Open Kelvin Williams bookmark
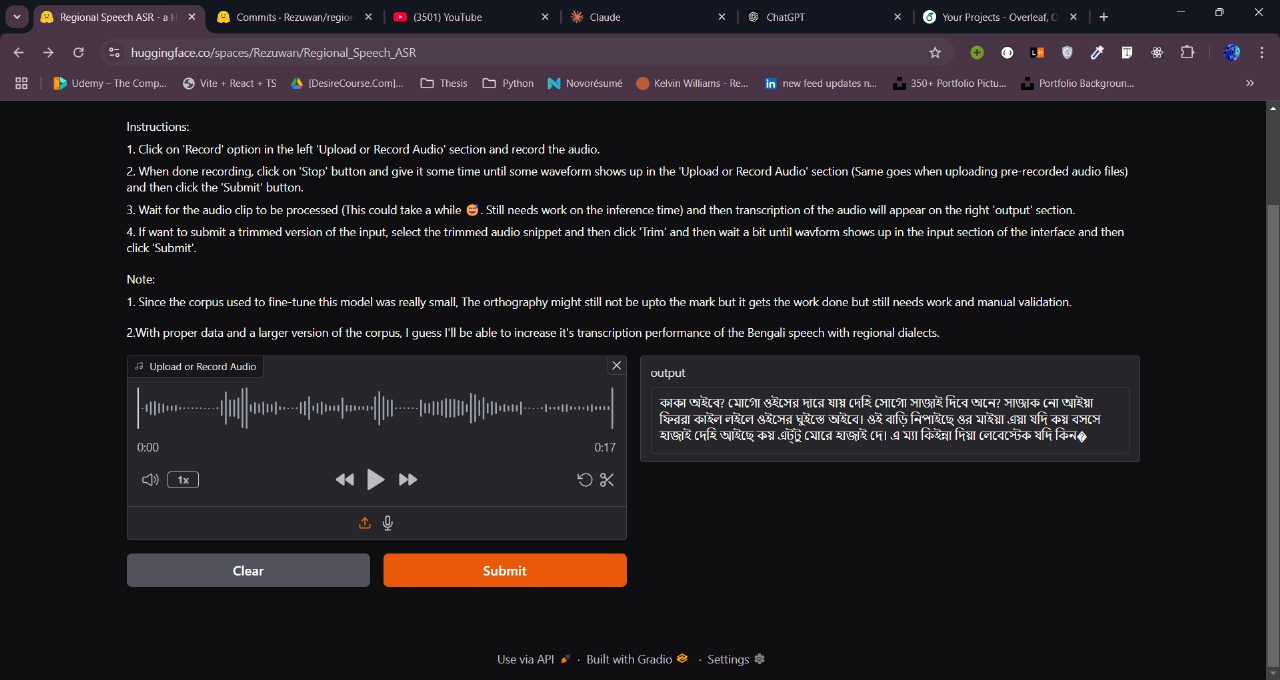Screen dimensions: 1280x680 coord(692,83)
